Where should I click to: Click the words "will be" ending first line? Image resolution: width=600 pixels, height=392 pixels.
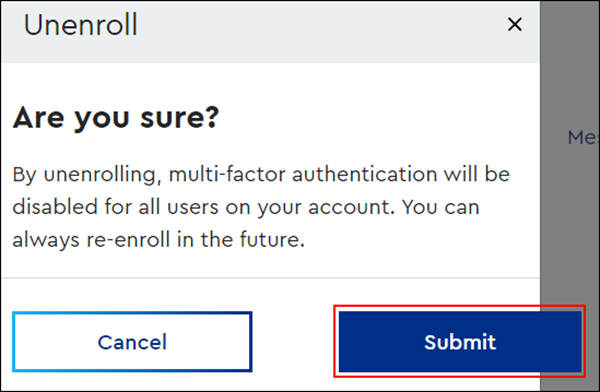477,174
